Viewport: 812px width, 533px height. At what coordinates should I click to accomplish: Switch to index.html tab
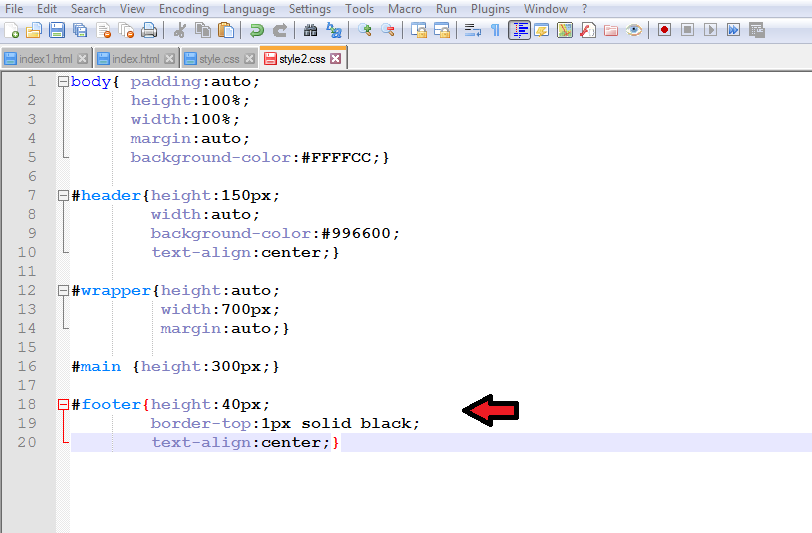[x=136, y=59]
